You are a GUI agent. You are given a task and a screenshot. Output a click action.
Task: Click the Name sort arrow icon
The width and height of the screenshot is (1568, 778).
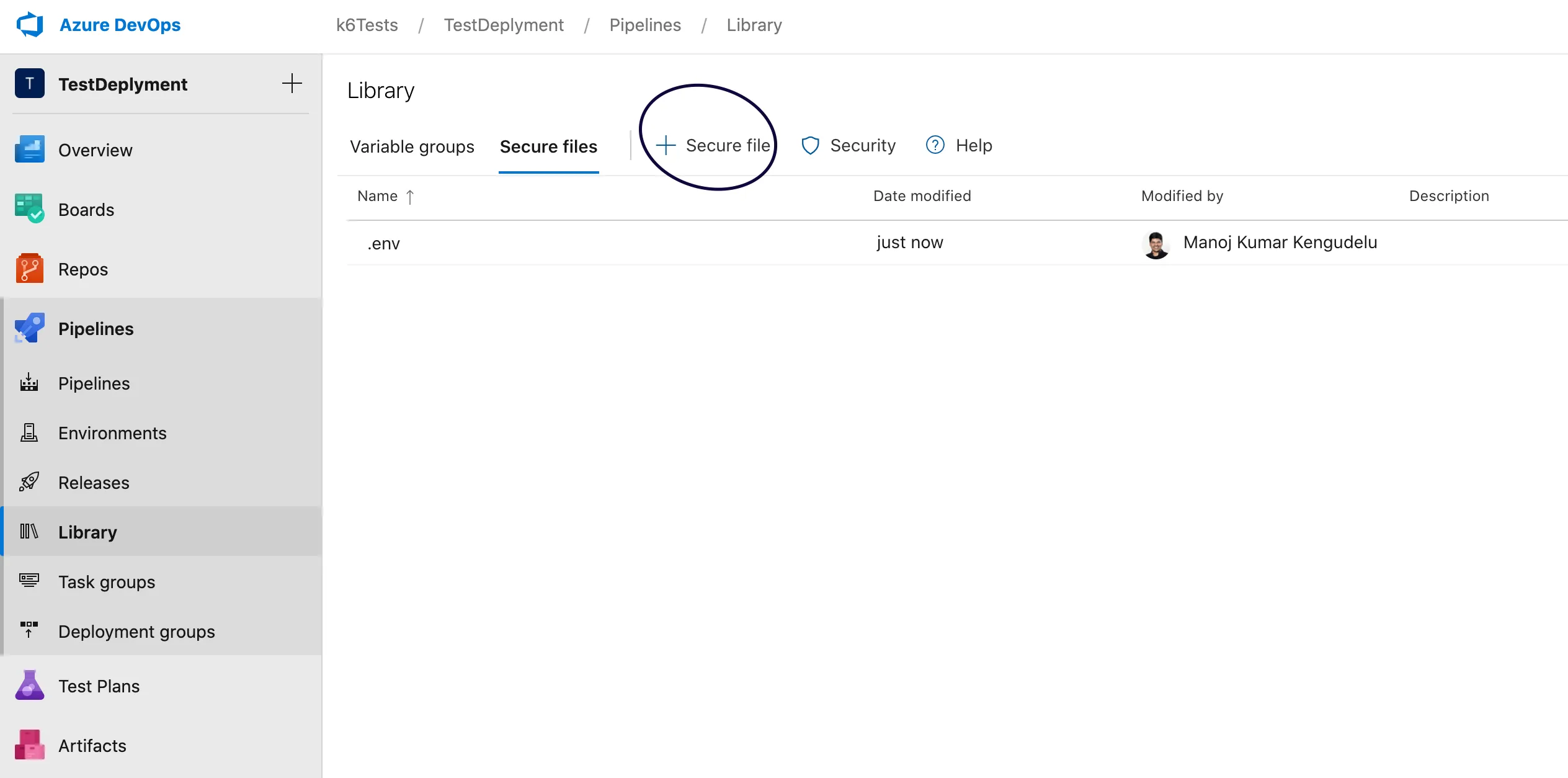click(x=410, y=197)
